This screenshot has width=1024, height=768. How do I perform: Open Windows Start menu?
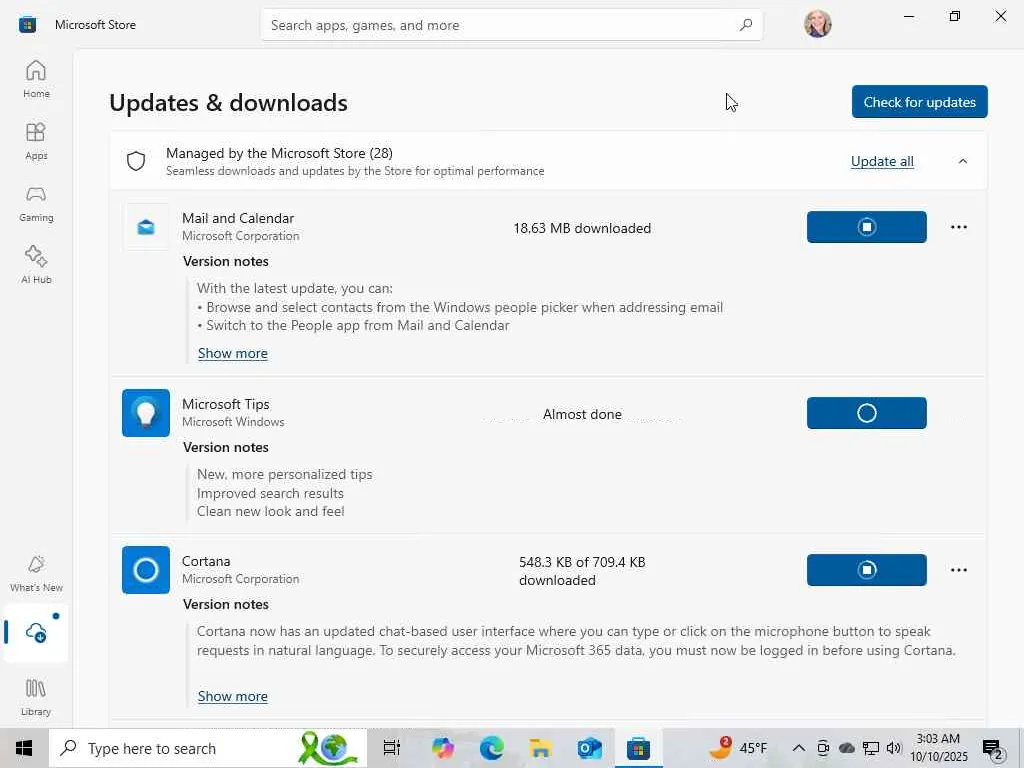[x=24, y=748]
